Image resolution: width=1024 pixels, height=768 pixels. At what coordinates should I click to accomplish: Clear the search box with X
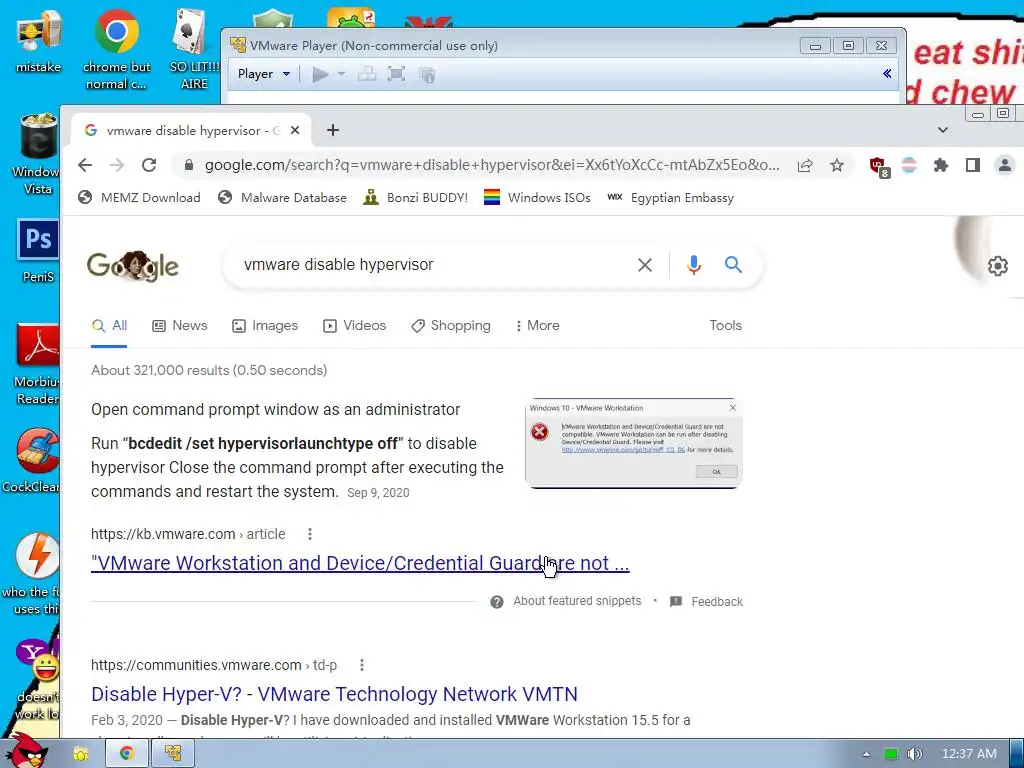click(x=645, y=264)
